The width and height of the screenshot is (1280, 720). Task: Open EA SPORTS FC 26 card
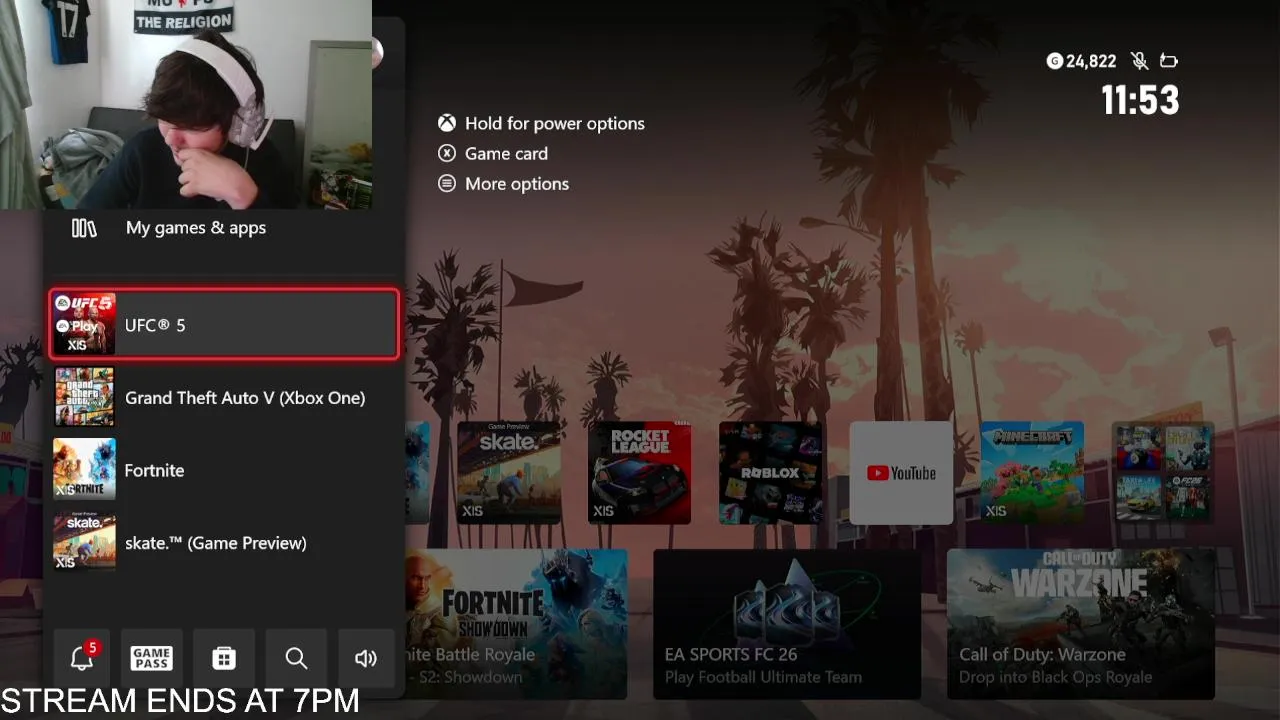[787, 624]
